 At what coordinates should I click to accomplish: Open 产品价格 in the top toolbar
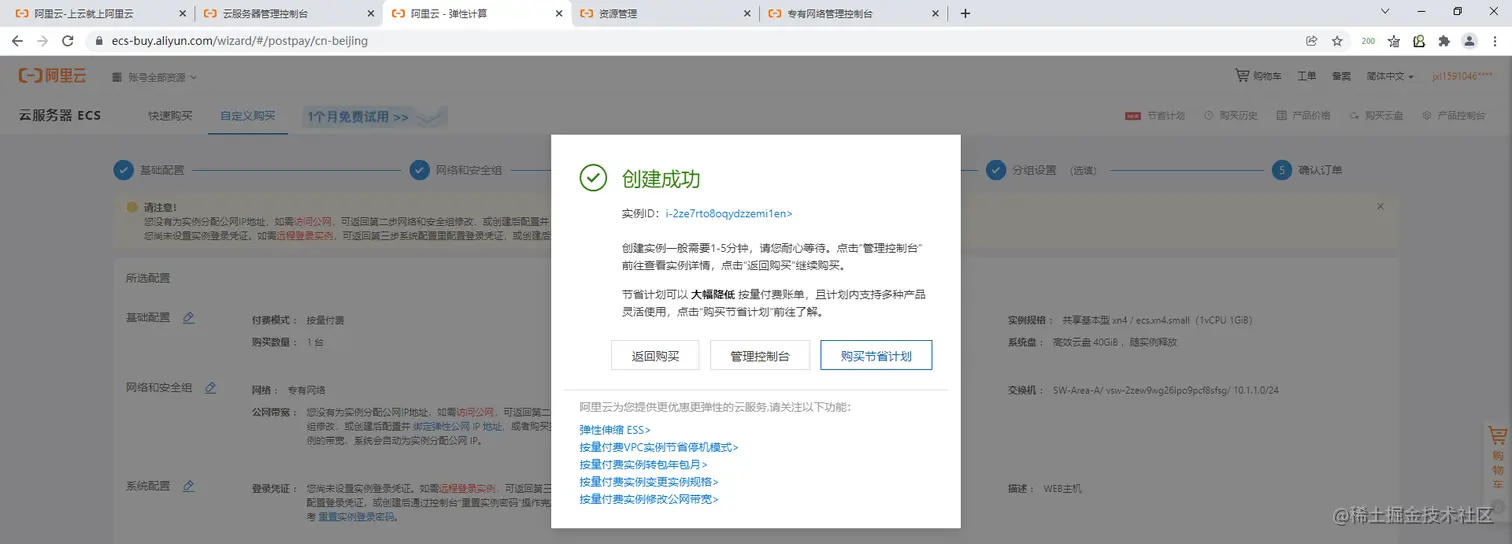[1304, 116]
